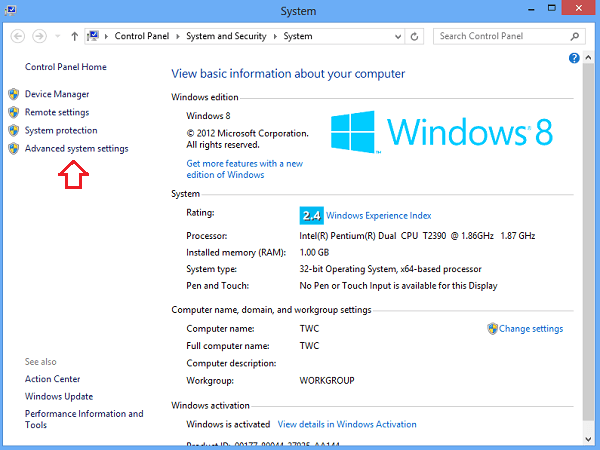Click the computer icon in the address bar
Viewport: 600px width, 450px height.
(x=93, y=36)
